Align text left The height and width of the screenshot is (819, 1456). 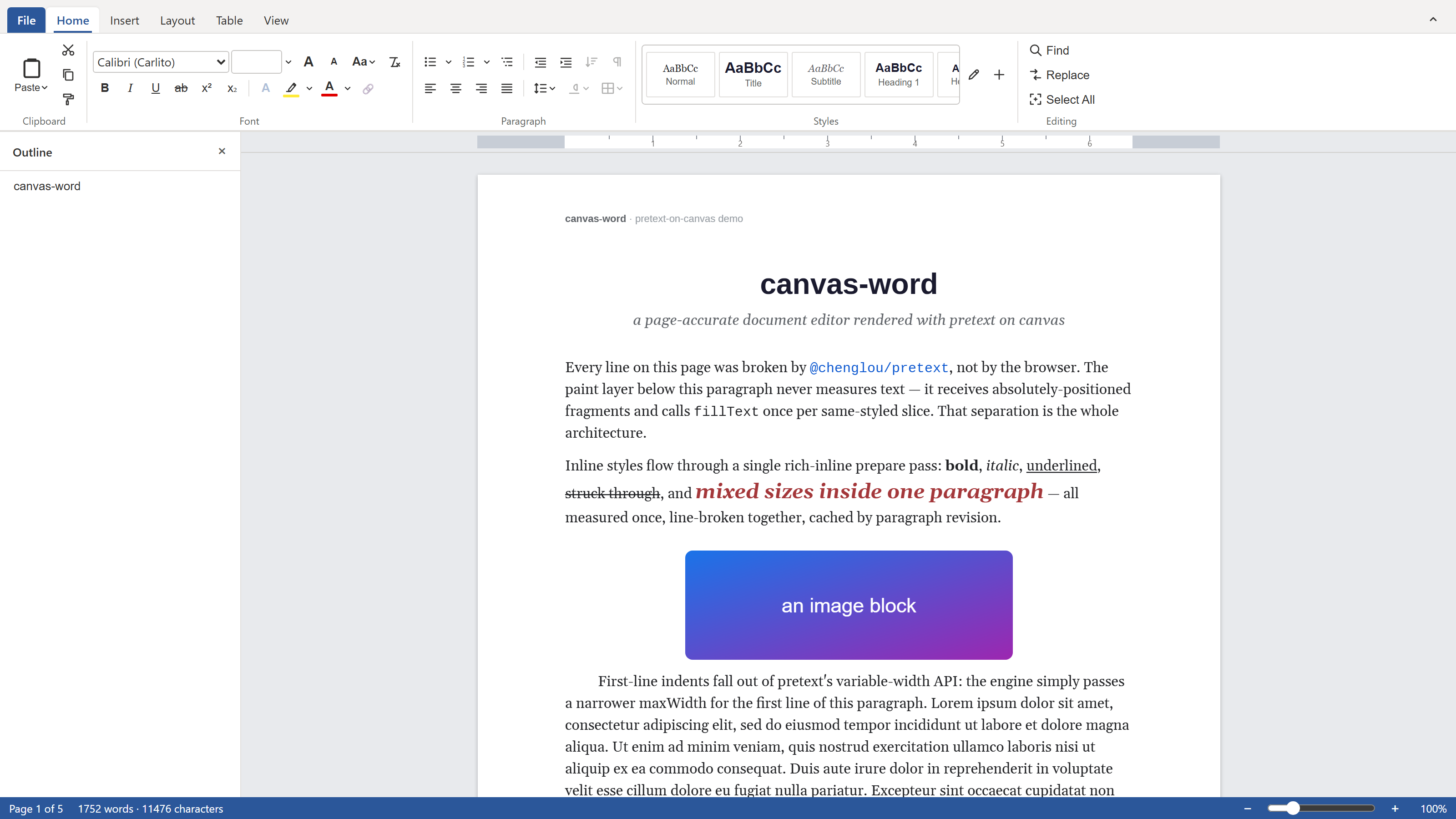pos(430,88)
